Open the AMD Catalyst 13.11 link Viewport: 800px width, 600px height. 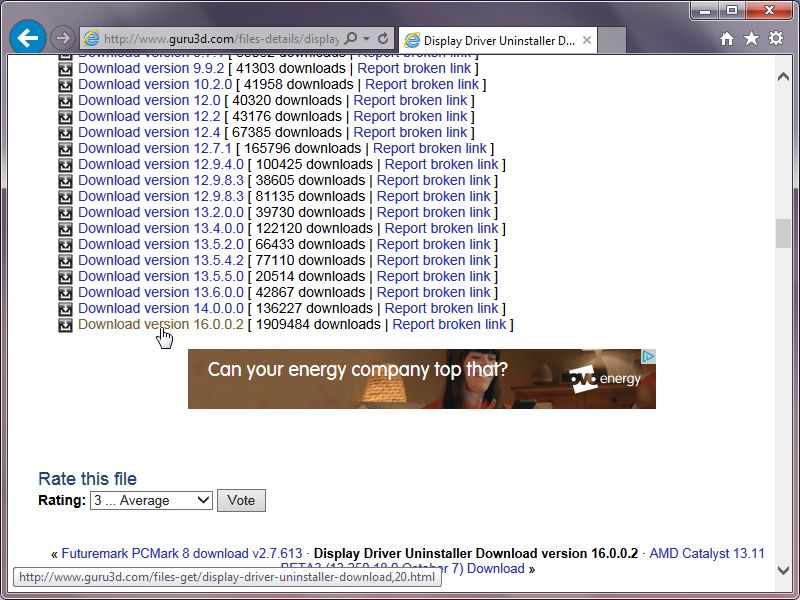coord(707,553)
